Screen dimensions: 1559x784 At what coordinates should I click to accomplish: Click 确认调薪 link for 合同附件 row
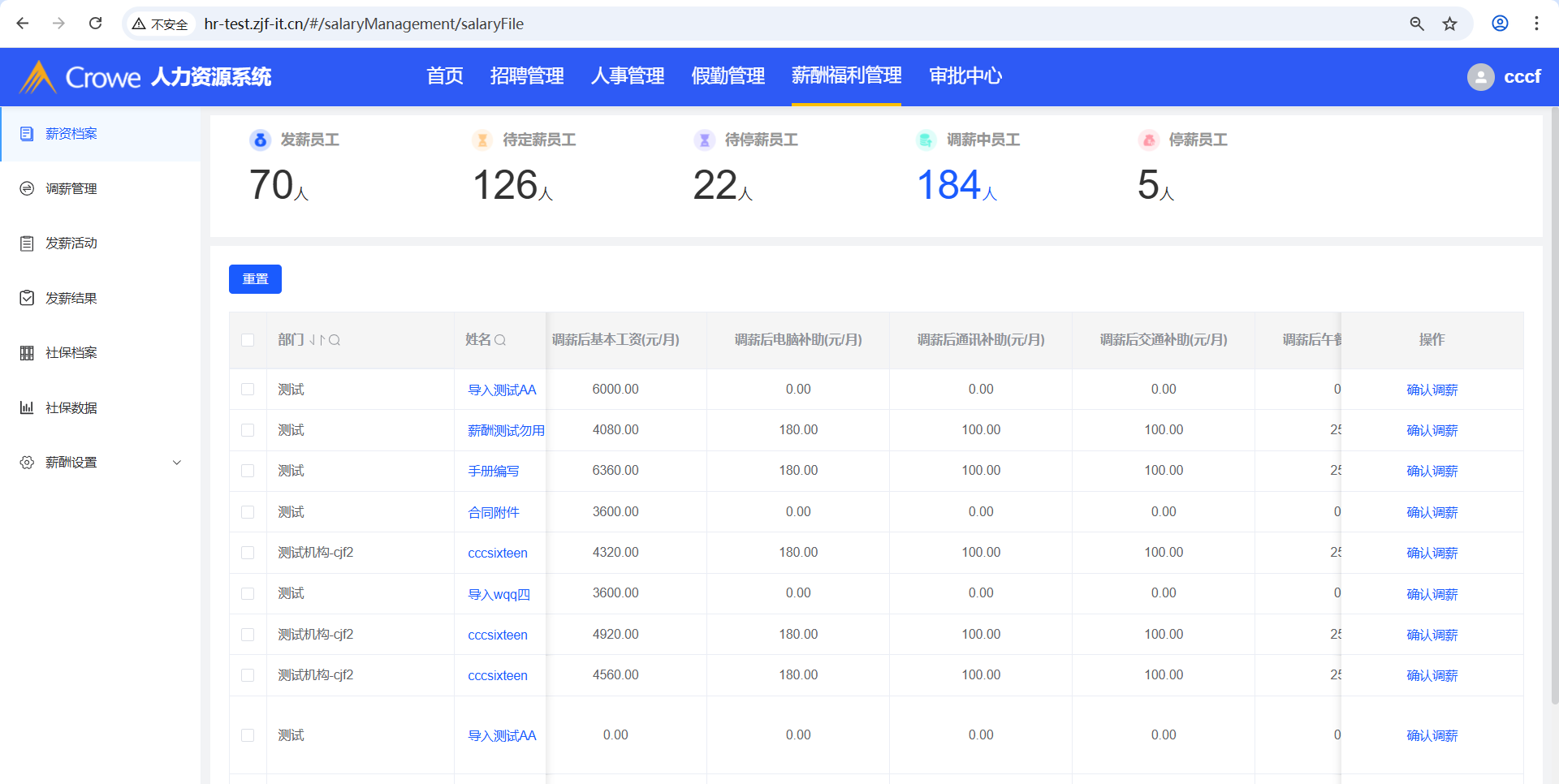click(1432, 512)
